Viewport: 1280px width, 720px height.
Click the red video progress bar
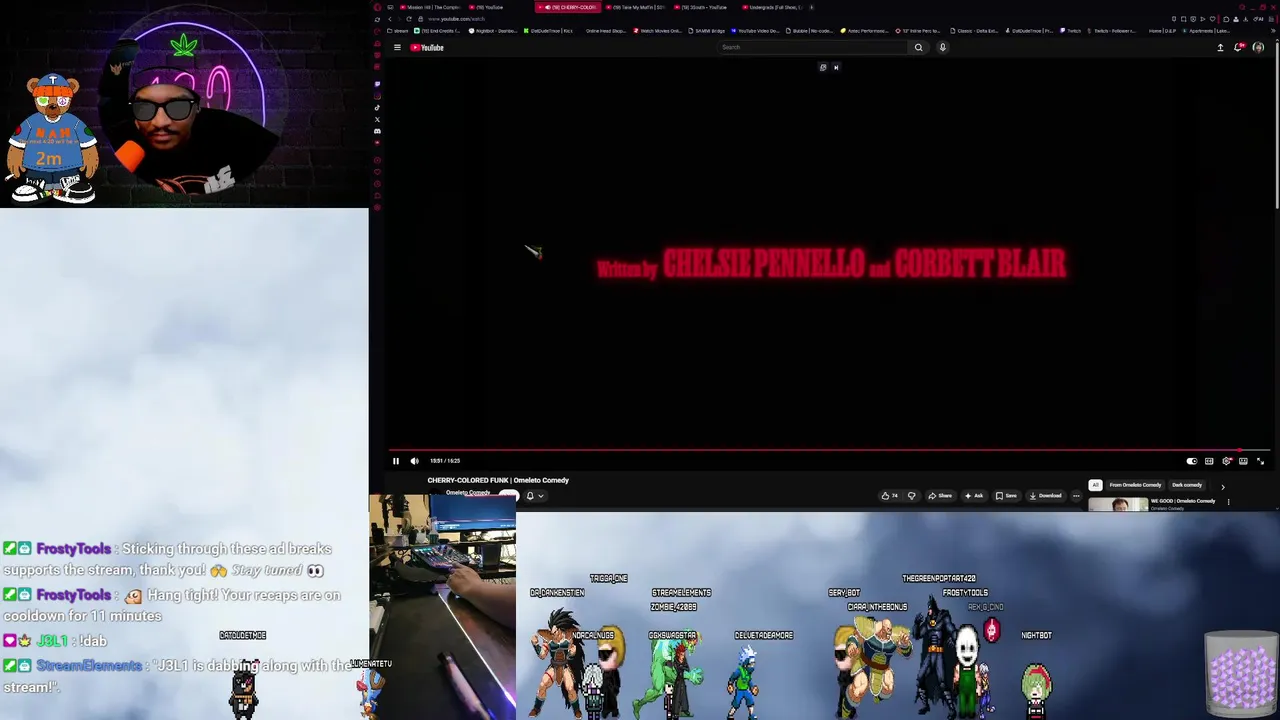[x=829, y=451]
